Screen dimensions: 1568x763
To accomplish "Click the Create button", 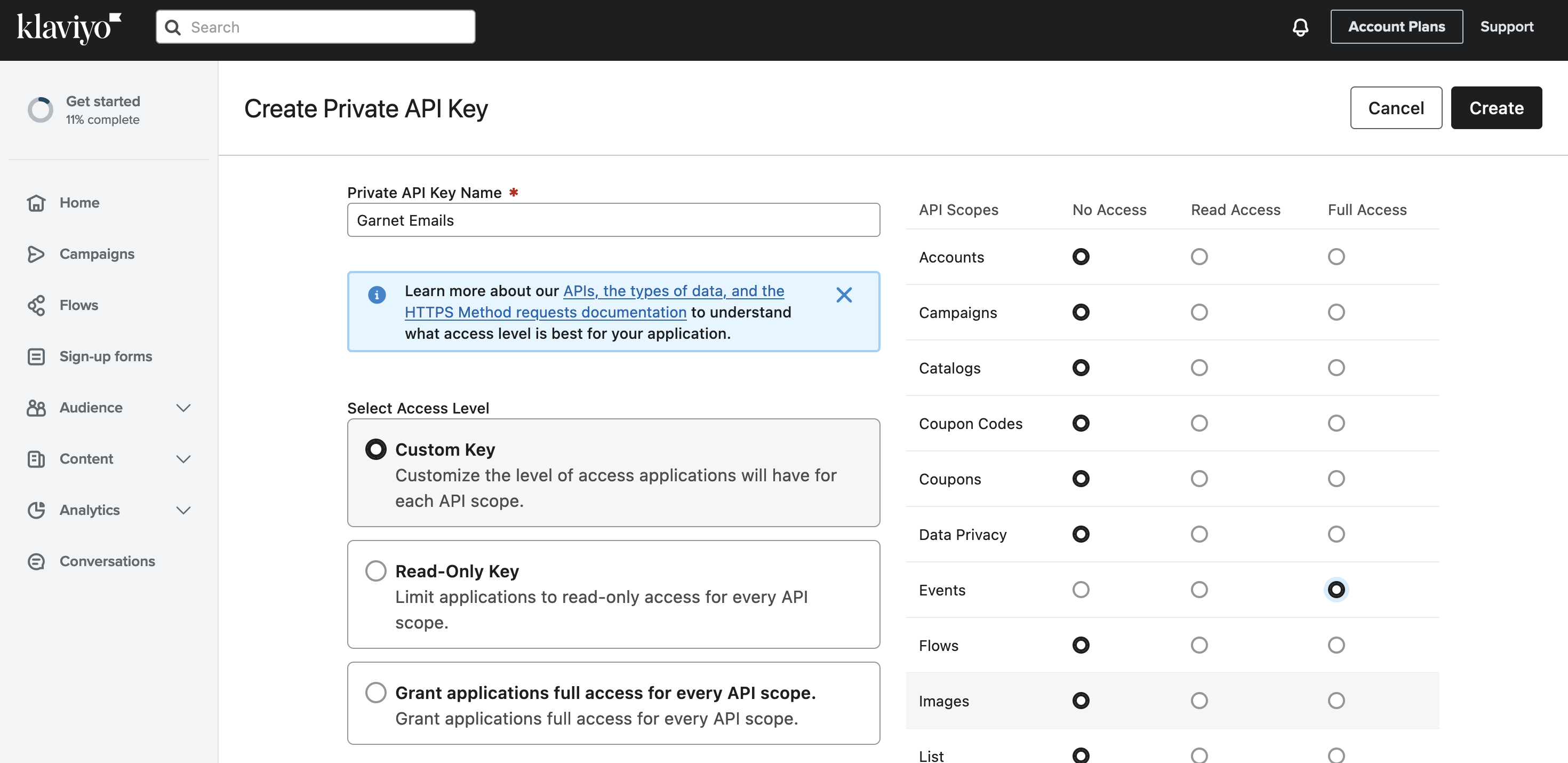I will (x=1495, y=108).
